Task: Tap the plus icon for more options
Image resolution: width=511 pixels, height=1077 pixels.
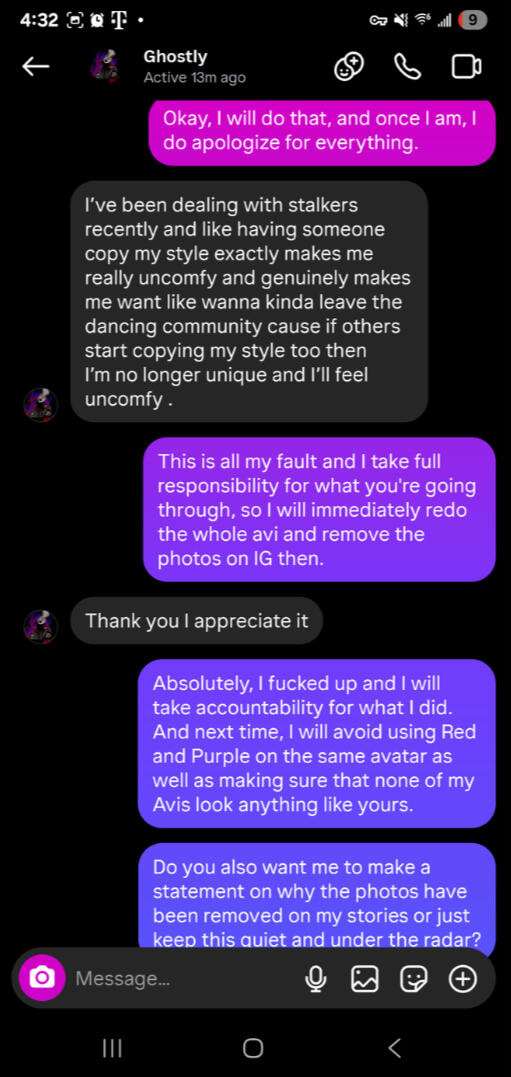Action: 463,979
